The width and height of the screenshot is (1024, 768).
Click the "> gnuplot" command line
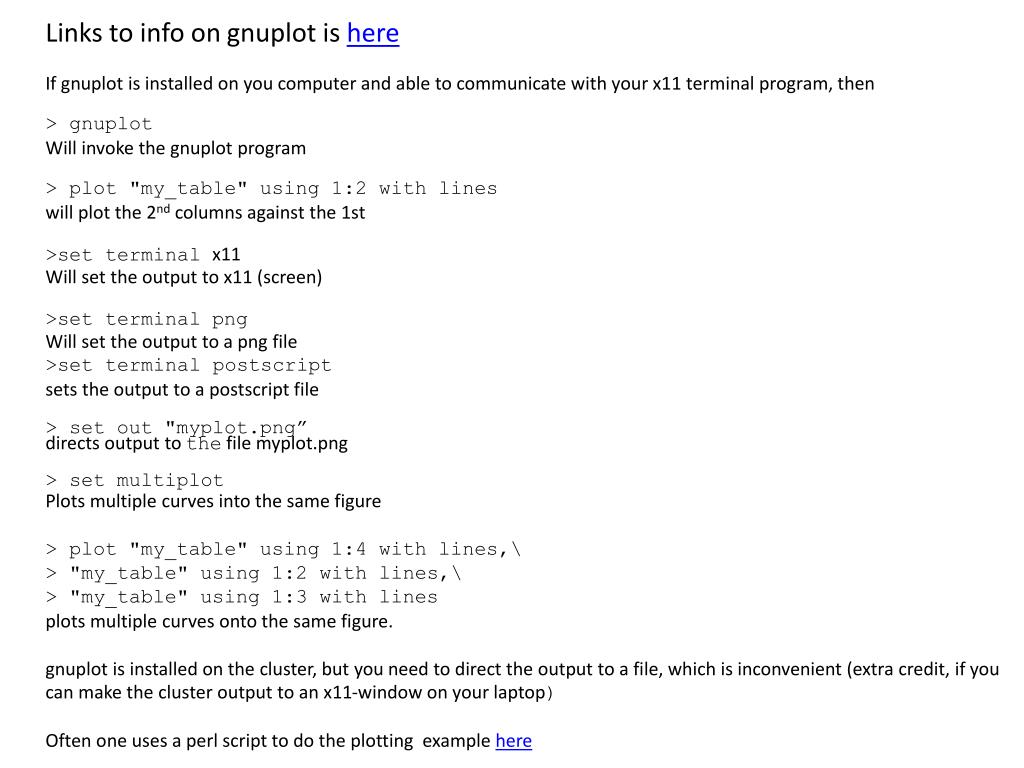pos(99,123)
